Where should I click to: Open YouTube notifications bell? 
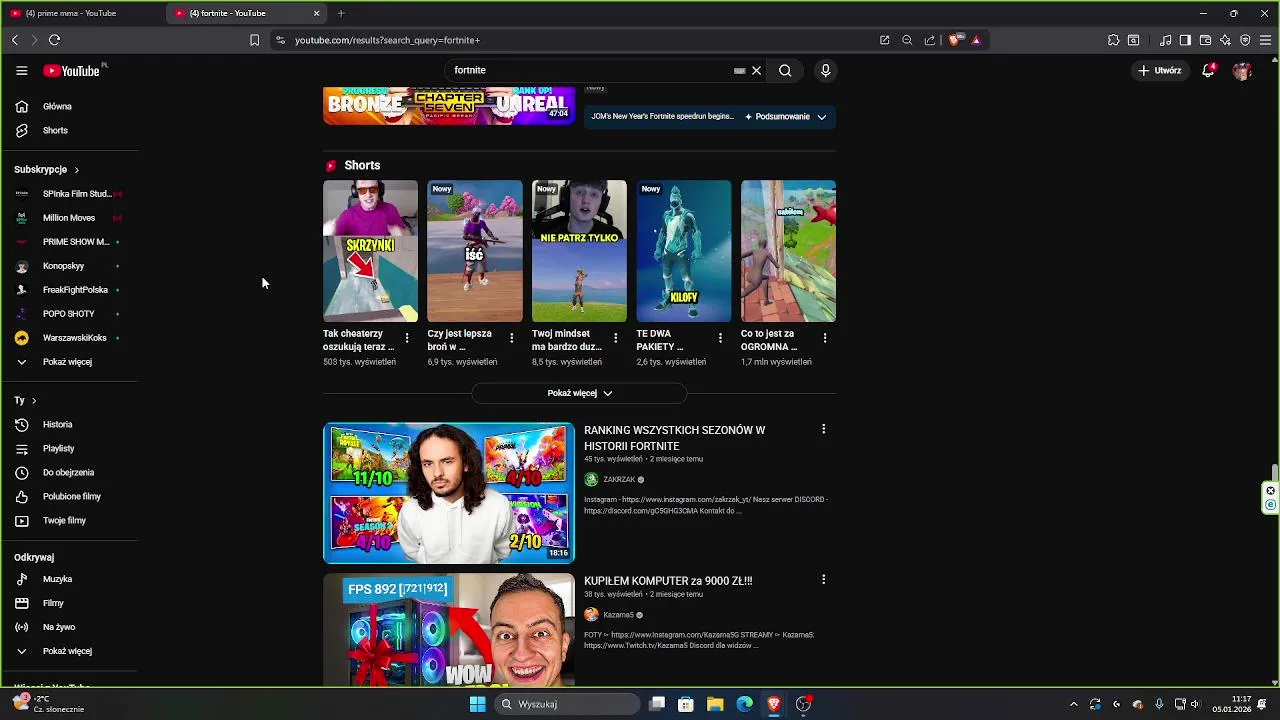point(1208,71)
